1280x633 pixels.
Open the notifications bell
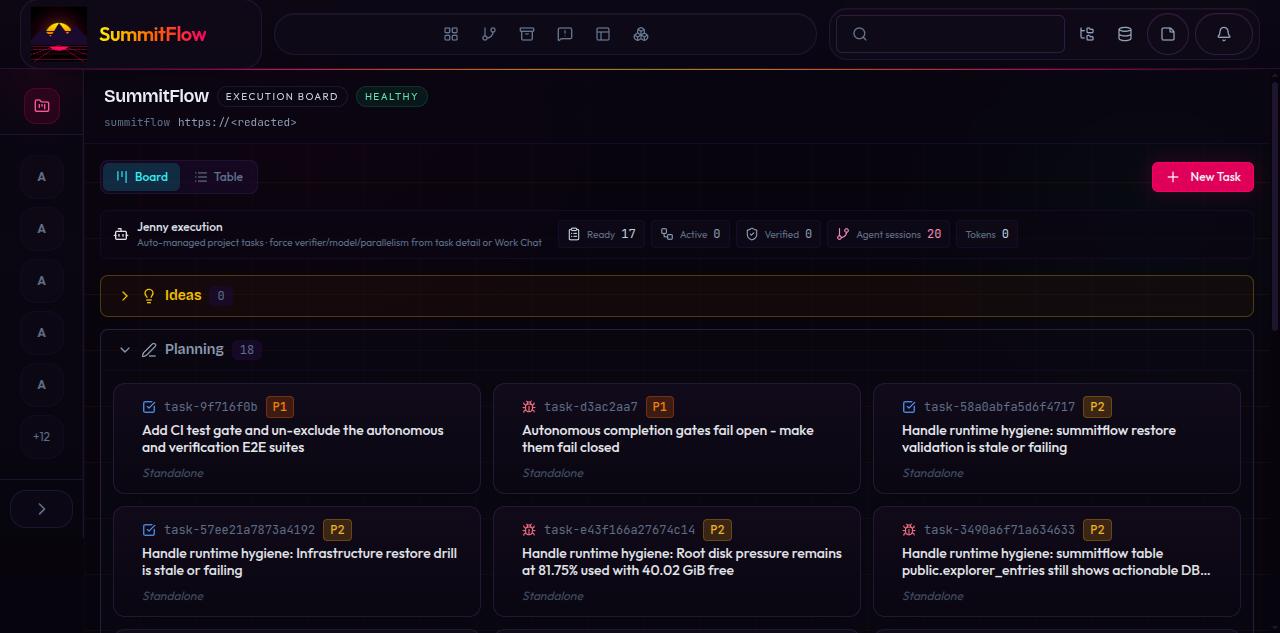pyautogui.click(x=1224, y=34)
